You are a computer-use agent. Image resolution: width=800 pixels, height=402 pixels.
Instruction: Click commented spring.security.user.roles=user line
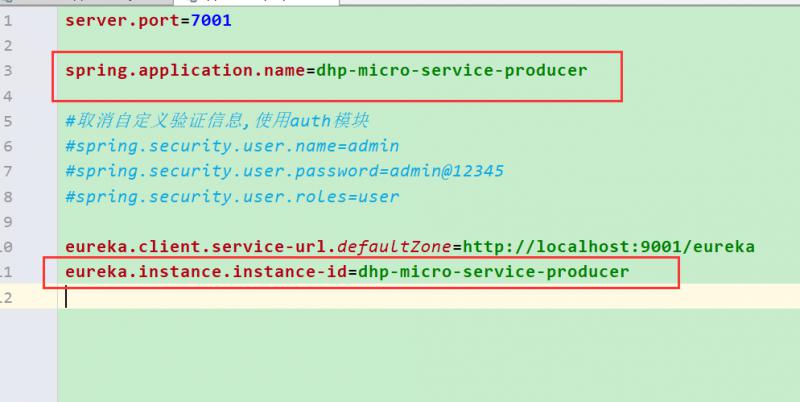click(x=232, y=197)
